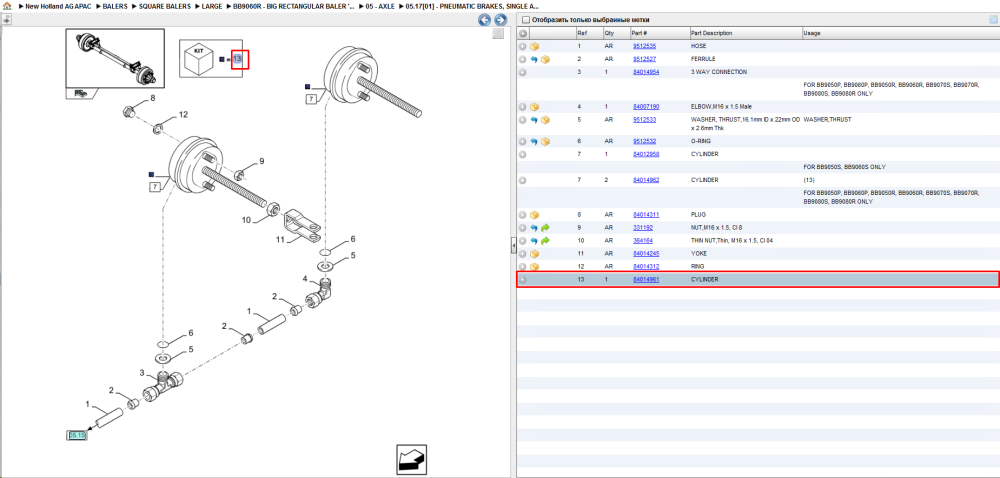The height and width of the screenshot is (478, 1000).
Task: Open the BALERS breadcrumb
Action: 115,6
